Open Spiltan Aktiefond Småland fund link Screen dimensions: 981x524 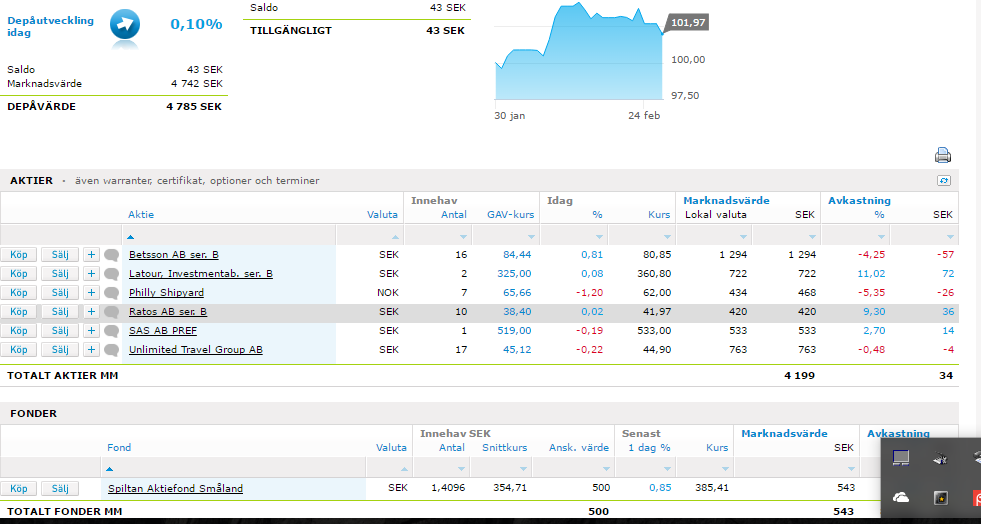175,488
